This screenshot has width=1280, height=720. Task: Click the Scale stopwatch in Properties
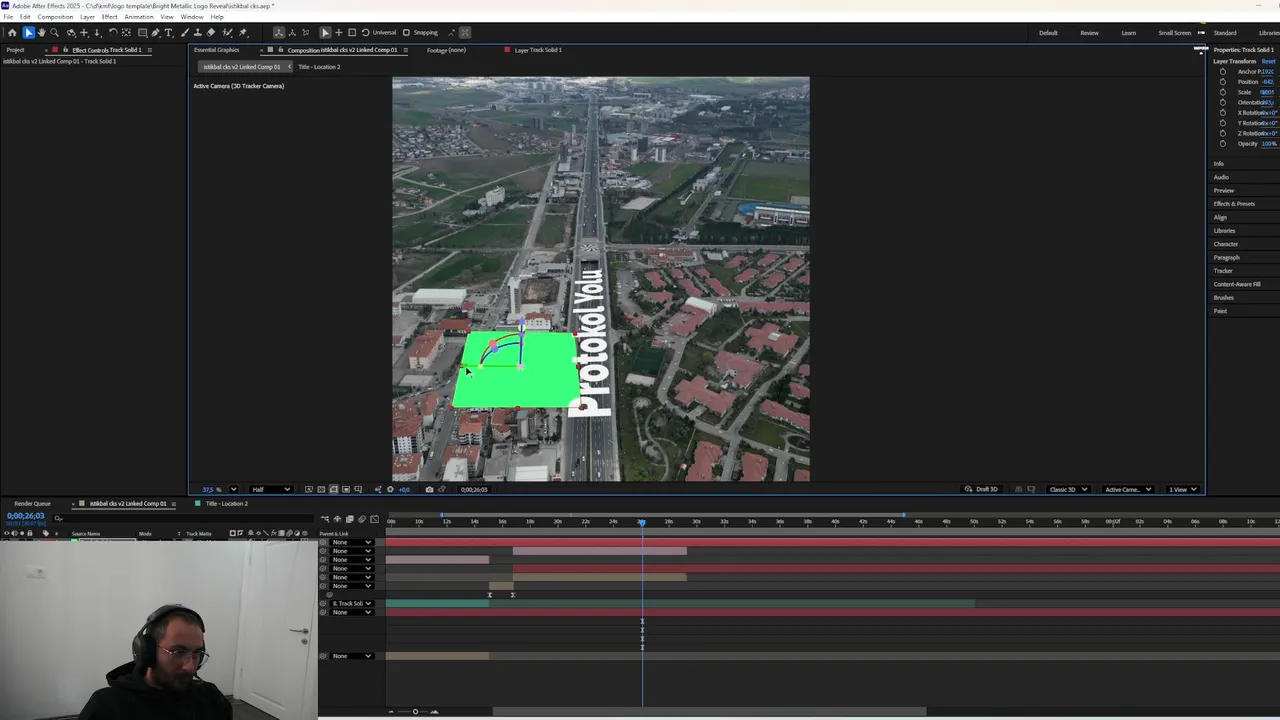(x=1222, y=92)
